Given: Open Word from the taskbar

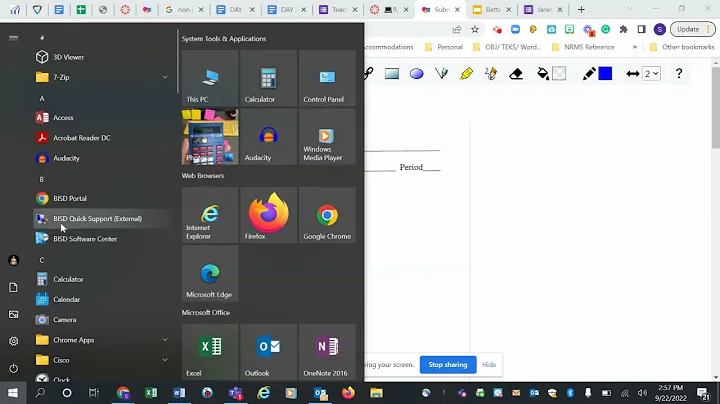Looking at the screenshot, I should pyautogui.click(x=179, y=393).
